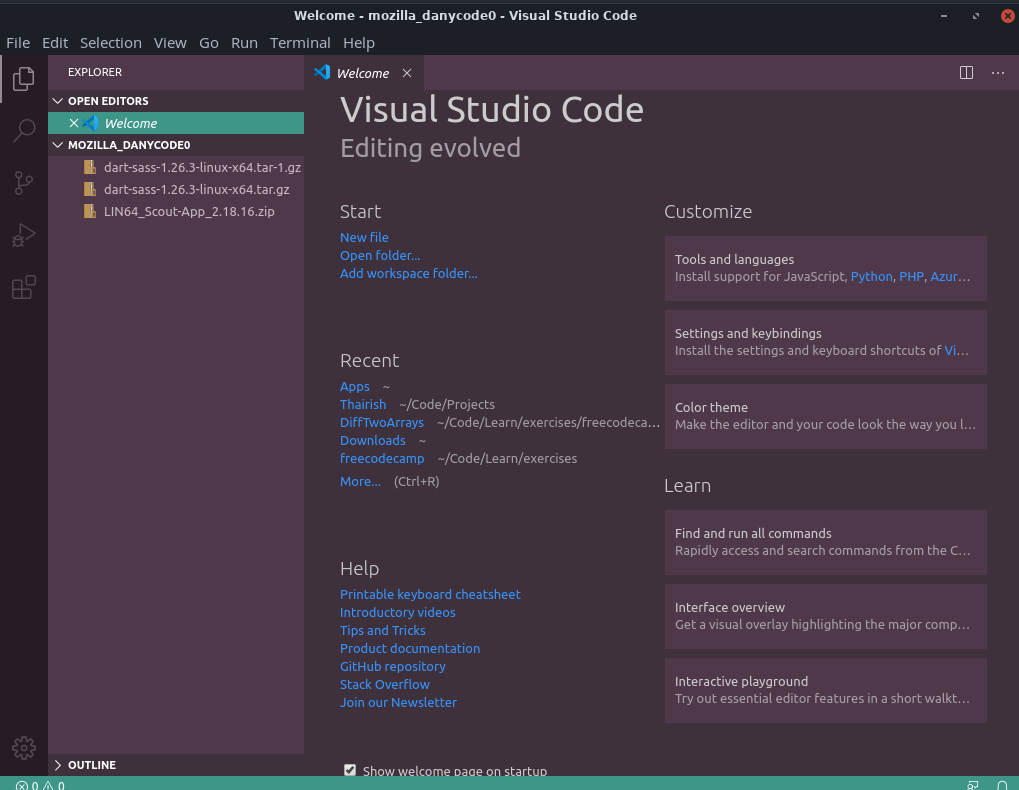Open the Manage gear menu
Image resolution: width=1019 pixels, height=790 pixels.
pos(23,748)
